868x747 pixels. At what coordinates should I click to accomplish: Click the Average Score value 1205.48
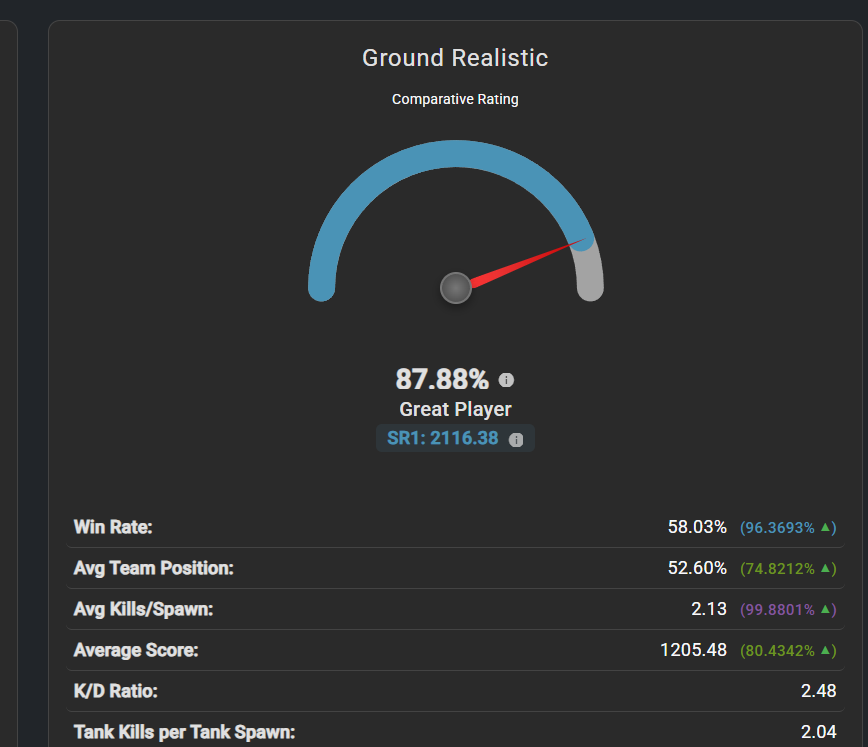pos(693,650)
